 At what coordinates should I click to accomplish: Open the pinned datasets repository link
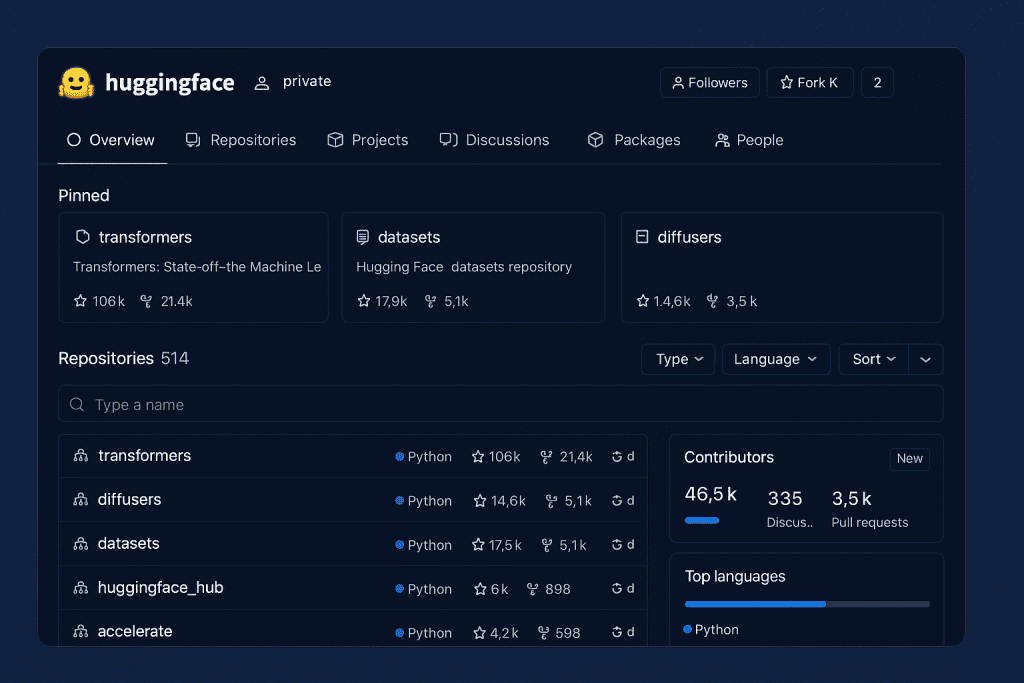[409, 237]
